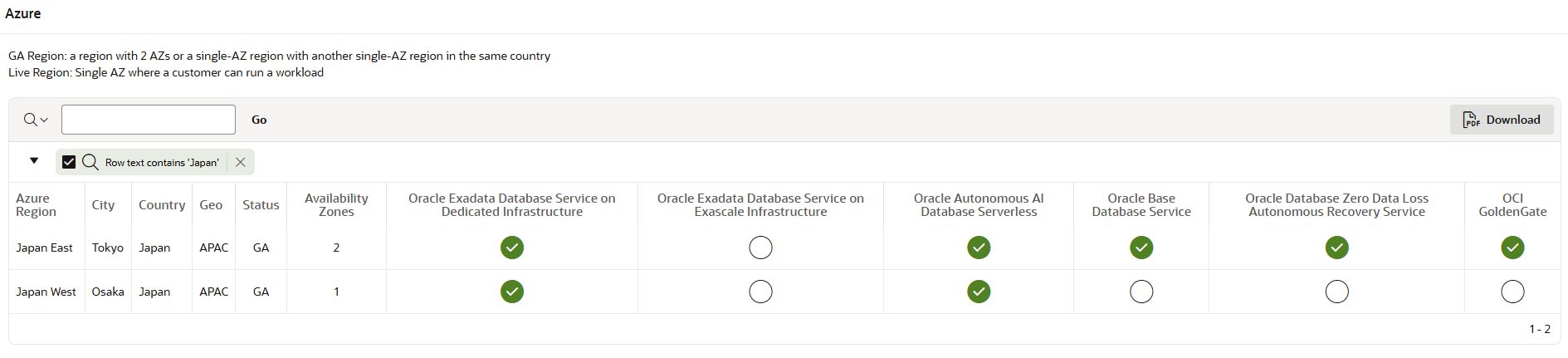Click Japan East Exascale Infrastructure empty circle
Image resolution: width=1568 pixels, height=358 pixels.
760,248
